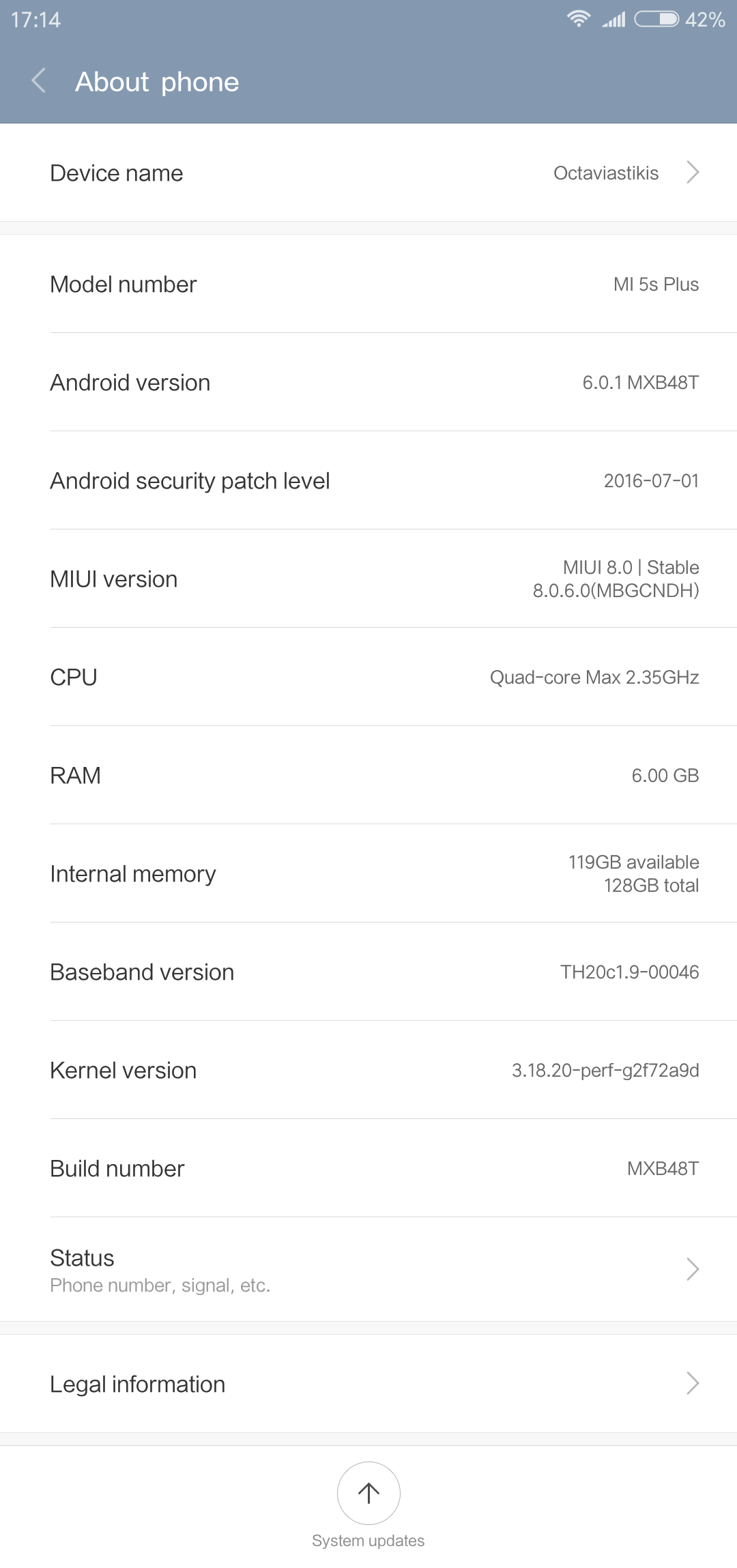Viewport: 737px width, 1568px height.
Task: Tap the Wi-Fi status icon
Action: pyautogui.click(x=578, y=19)
